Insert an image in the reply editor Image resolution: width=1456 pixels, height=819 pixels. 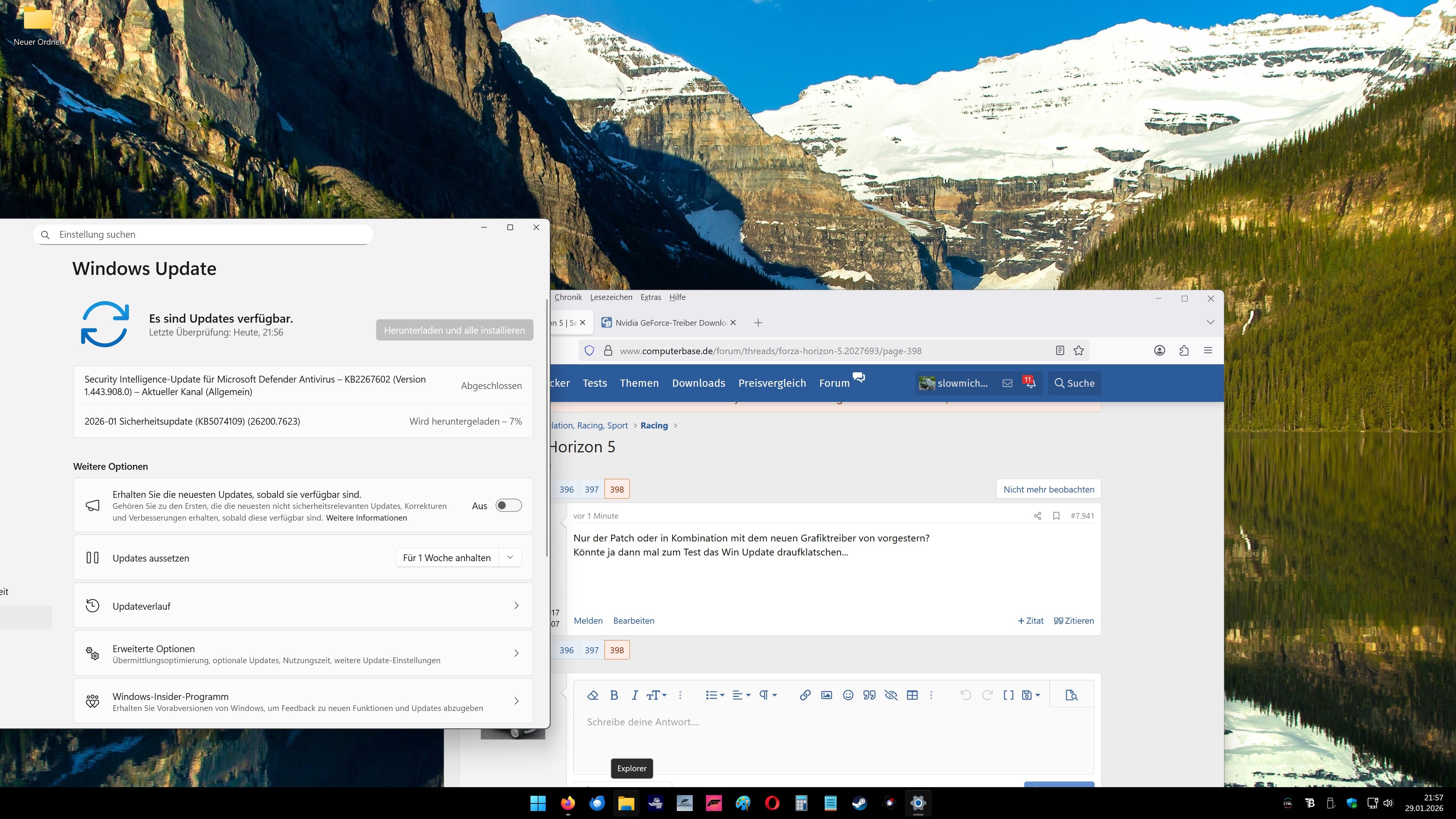point(826,695)
